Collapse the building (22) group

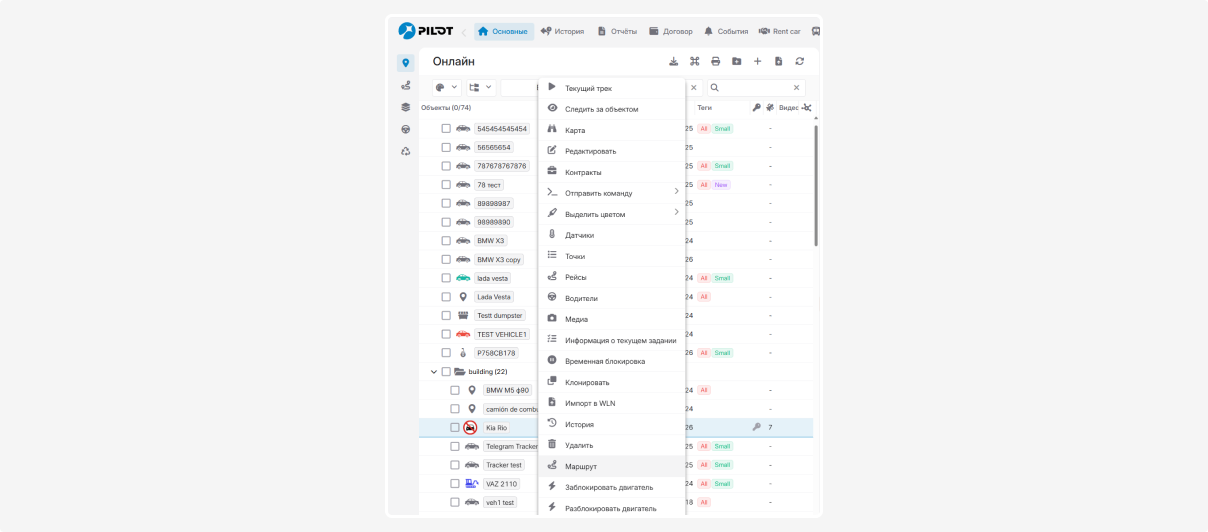coord(433,372)
